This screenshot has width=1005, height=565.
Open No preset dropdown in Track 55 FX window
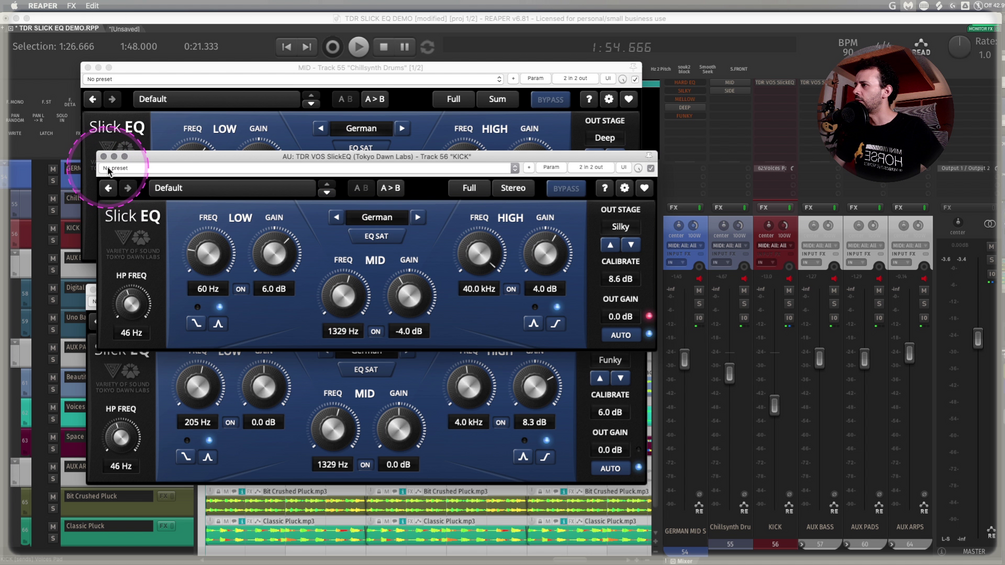click(x=293, y=79)
